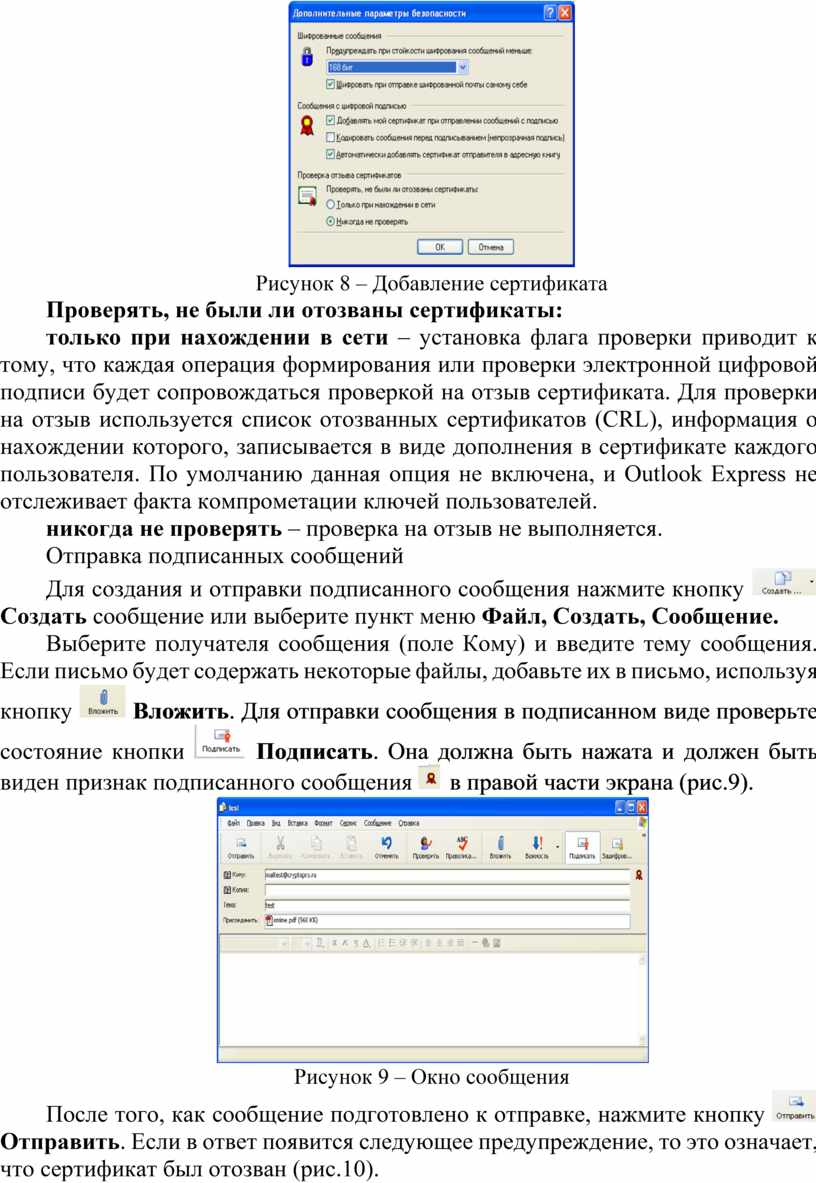The image size is (816, 1183).
Task: Click the Копировать toolbar icon
Action: 315,847
